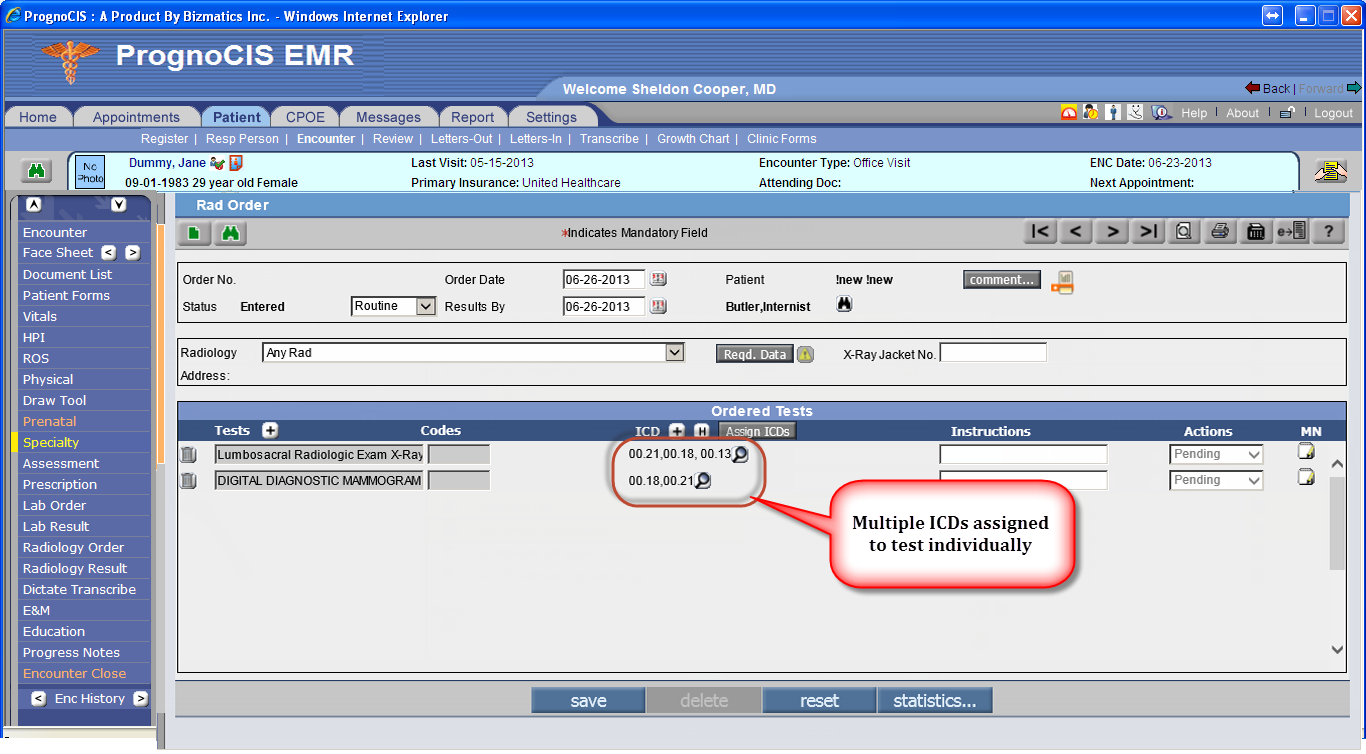This screenshot has height=754, width=1366.
Task: Click the electronic send order icon
Action: tap(1292, 231)
